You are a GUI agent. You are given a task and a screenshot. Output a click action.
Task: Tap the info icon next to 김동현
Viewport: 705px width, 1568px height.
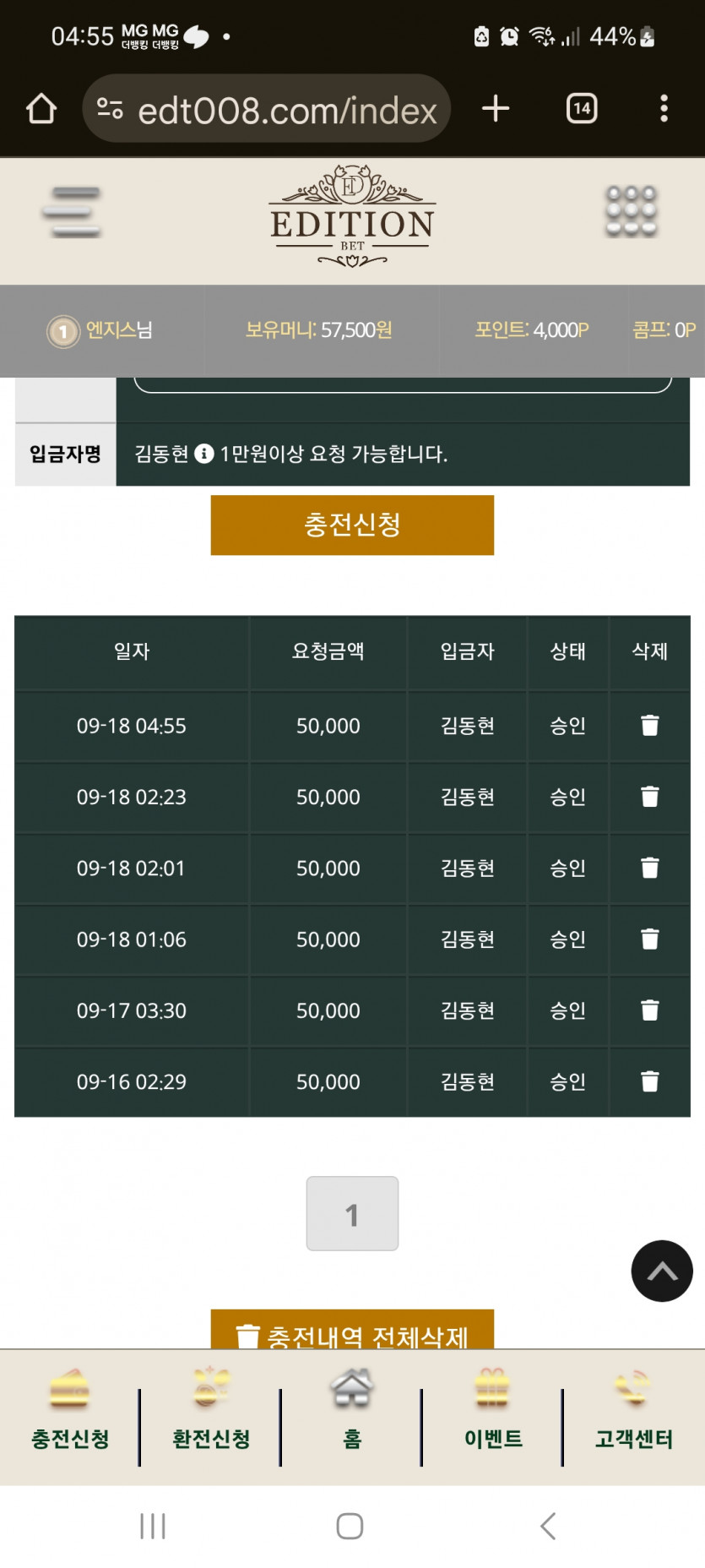pos(203,454)
